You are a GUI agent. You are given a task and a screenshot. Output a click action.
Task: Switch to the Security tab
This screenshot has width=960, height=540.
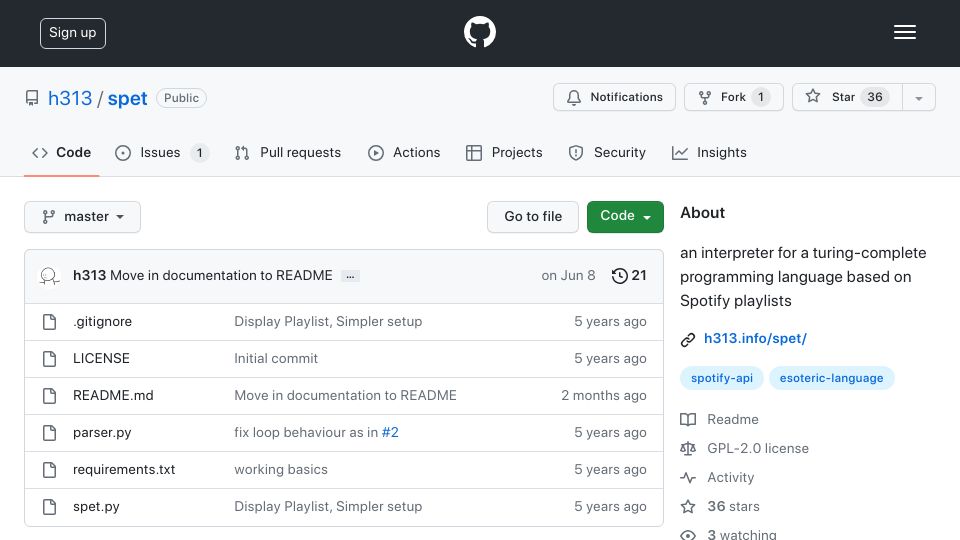pyautogui.click(x=607, y=152)
